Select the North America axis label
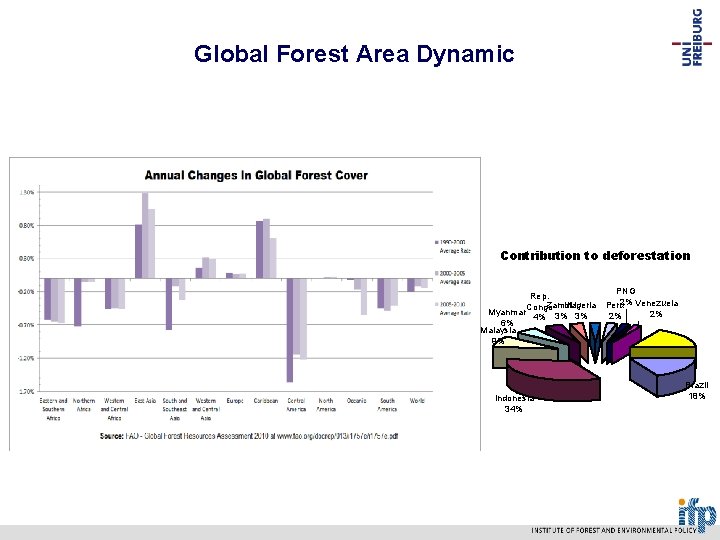Screen dimensions: 720x540 pos(326,405)
